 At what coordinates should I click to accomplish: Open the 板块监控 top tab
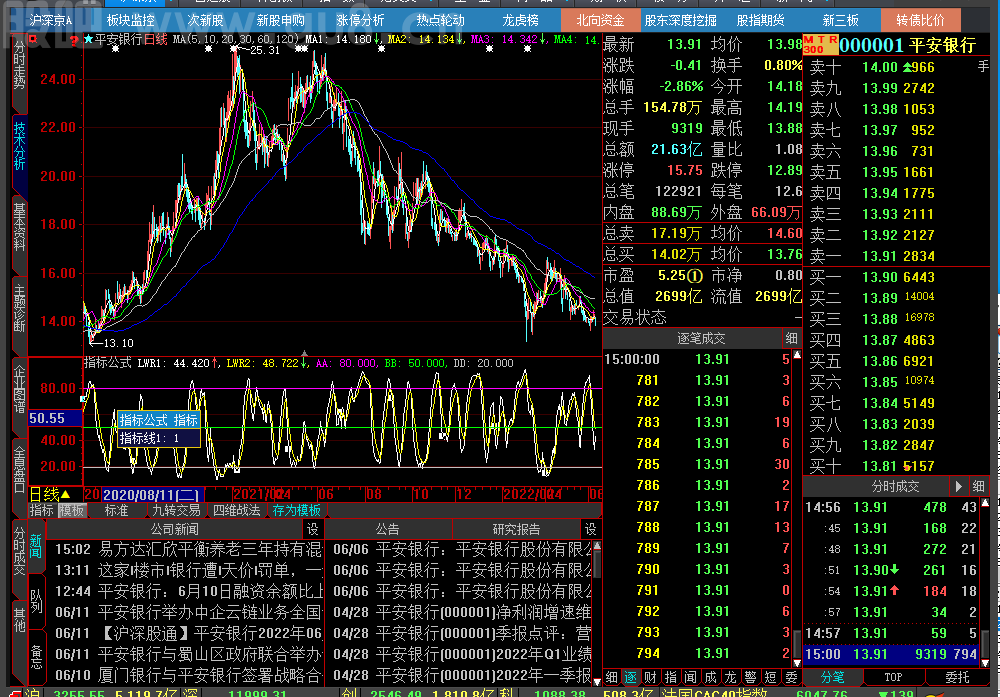tap(131, 20)
